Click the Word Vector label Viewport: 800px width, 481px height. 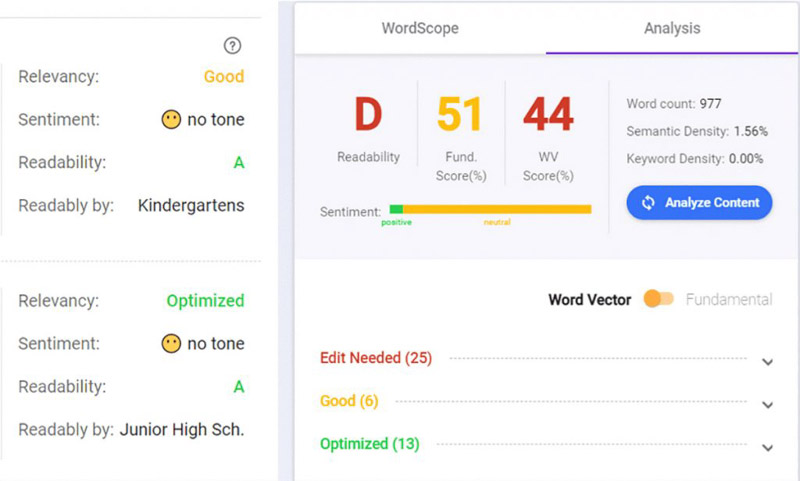590,299
